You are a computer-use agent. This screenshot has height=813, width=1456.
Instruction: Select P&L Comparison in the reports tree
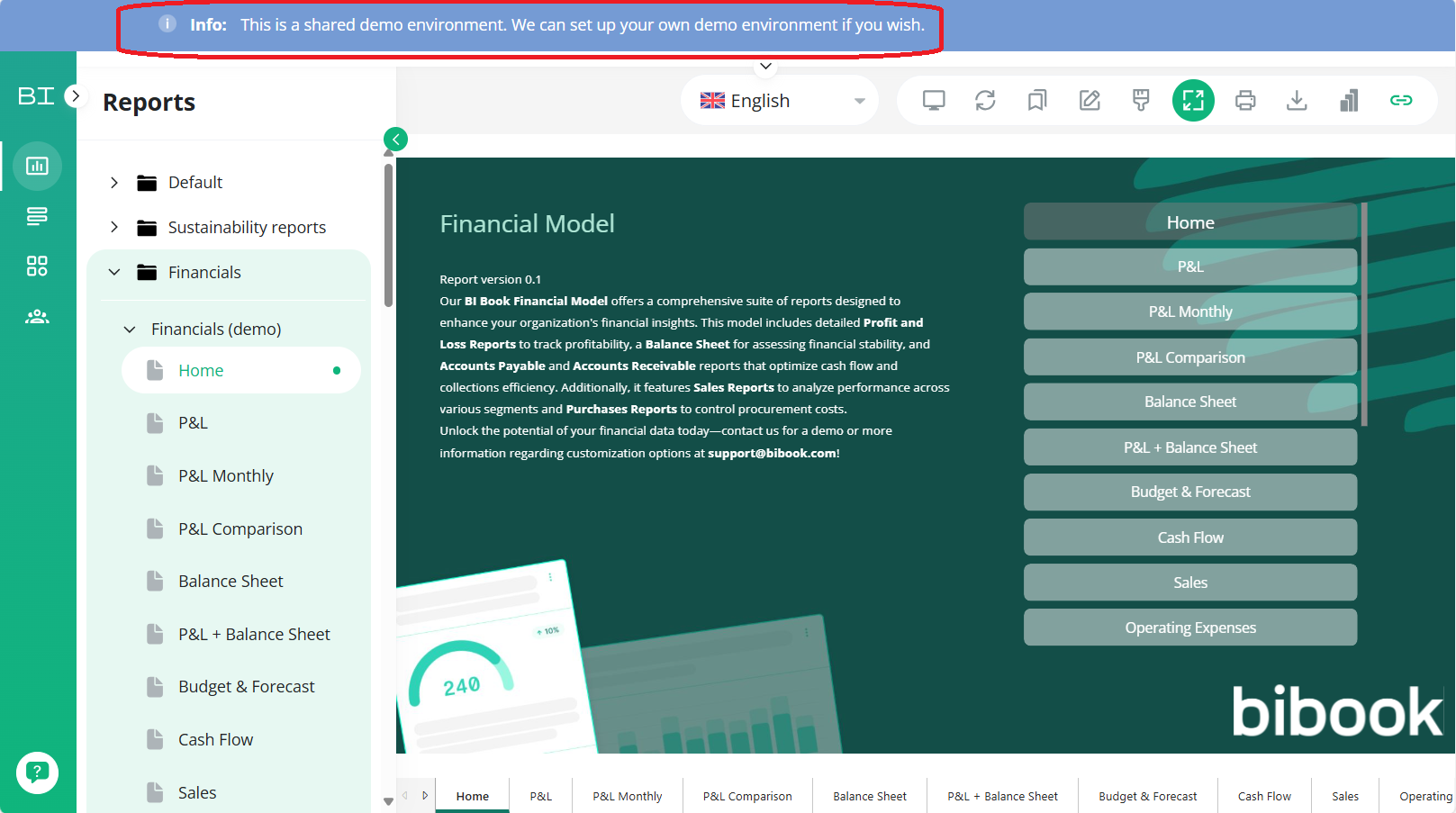coord(241,528)
